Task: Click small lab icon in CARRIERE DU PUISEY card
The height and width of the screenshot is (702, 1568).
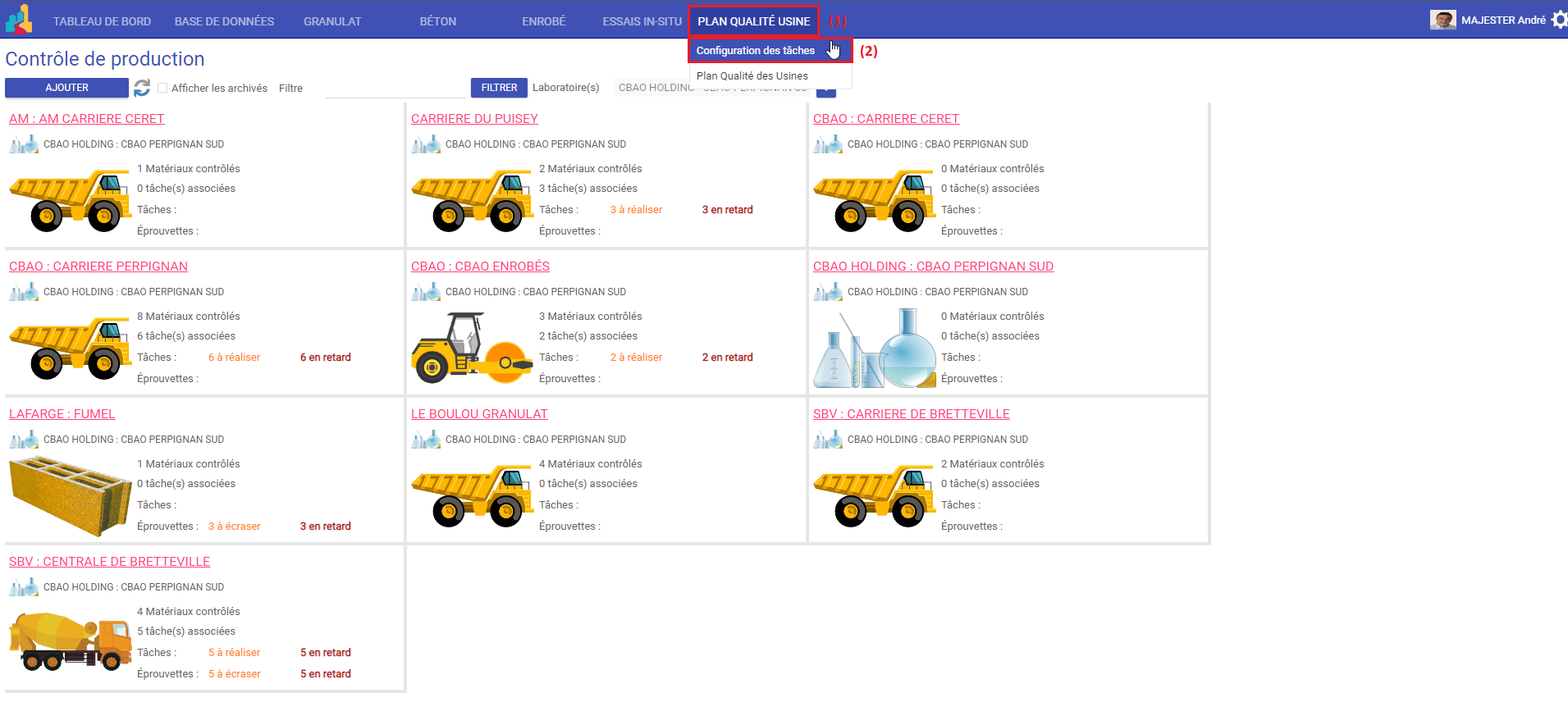Action: pyautogui.click(x=426, y=144)
